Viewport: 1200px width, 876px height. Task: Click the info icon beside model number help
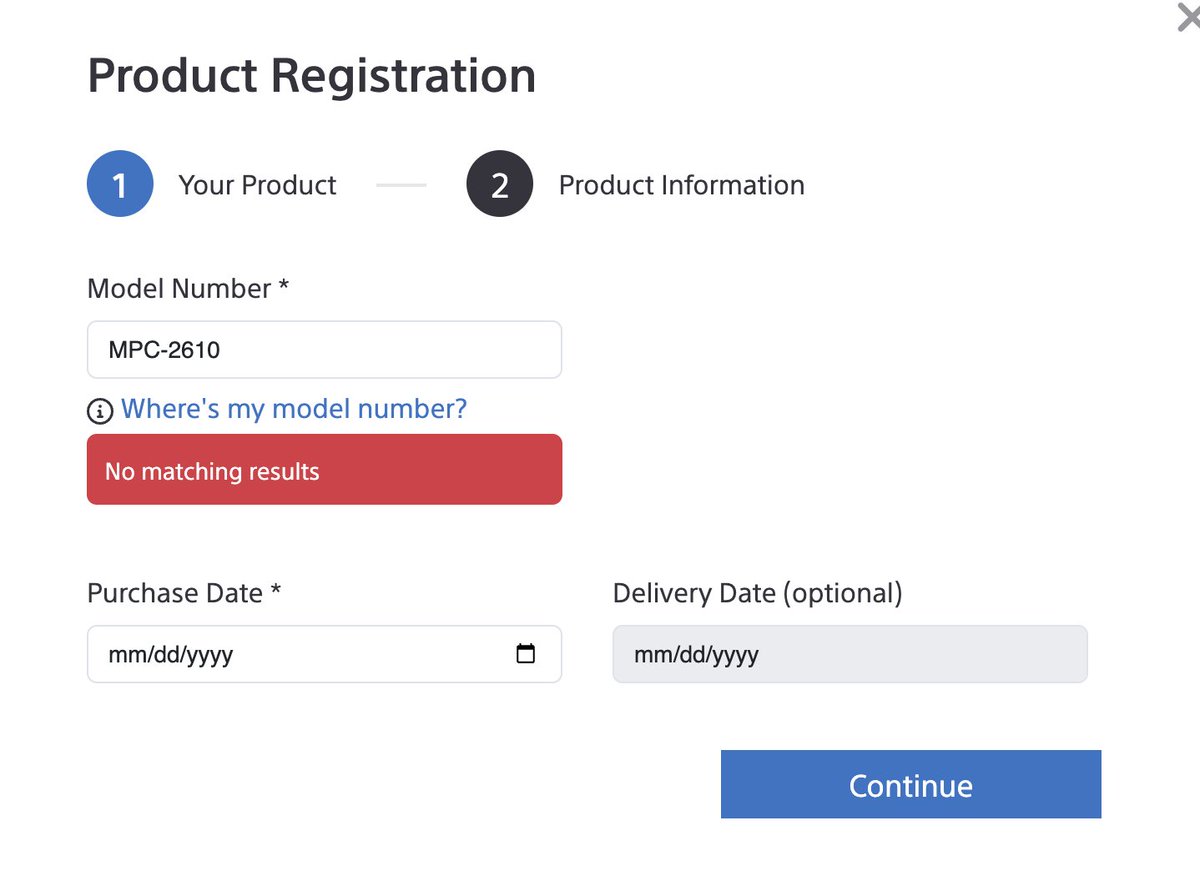point(100,410)
